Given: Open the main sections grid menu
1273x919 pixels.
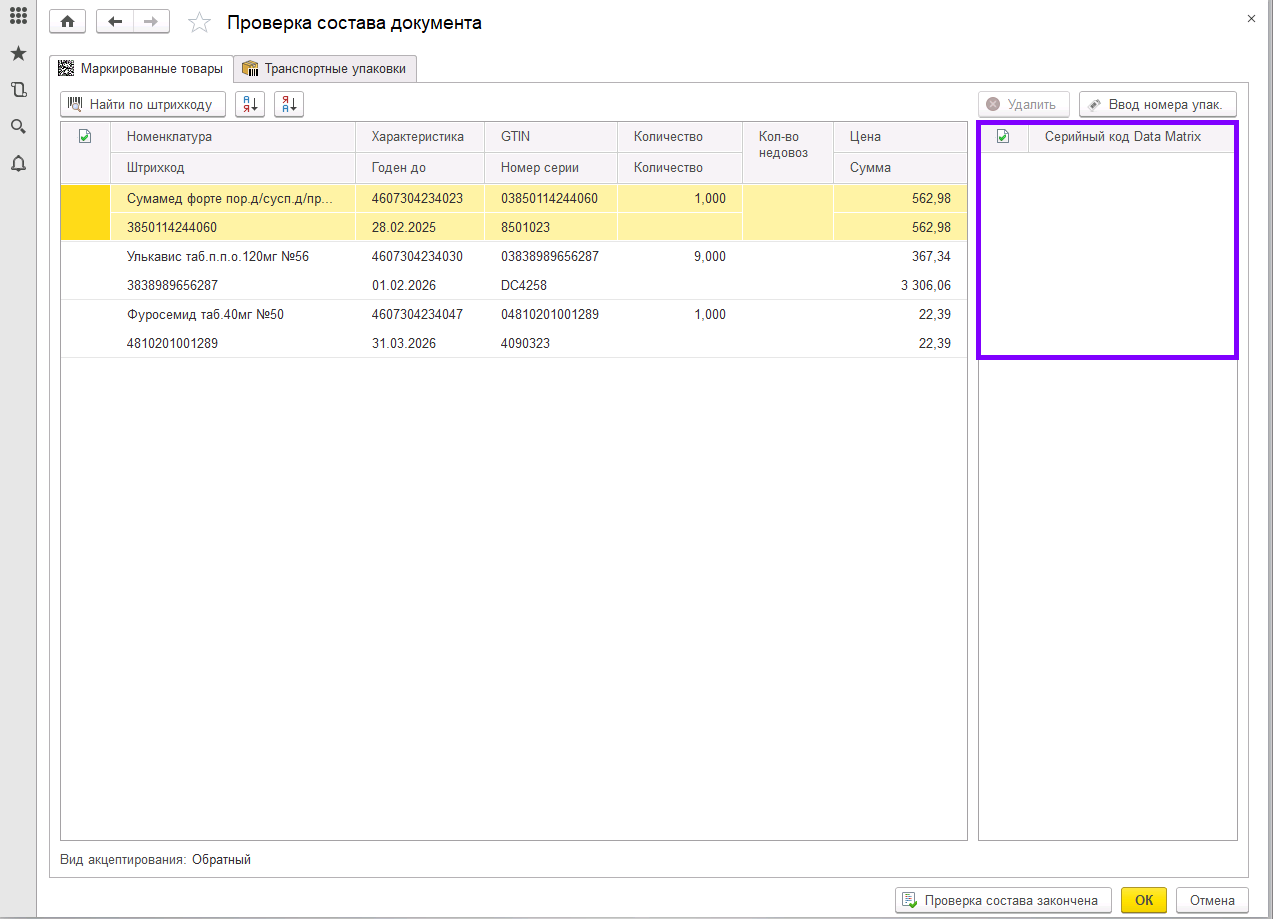Looking at the screenshot, I should click(18, 17).
